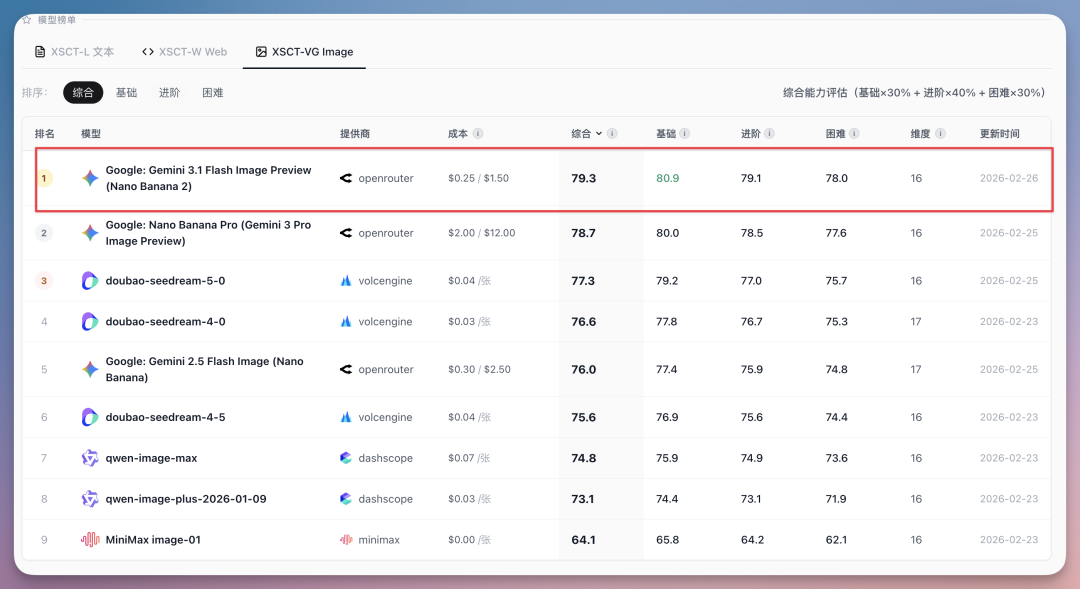Sort by 基础 option
Image resolution: width=1080 pixels, height=589 pixels.
[x=126, y=92]
